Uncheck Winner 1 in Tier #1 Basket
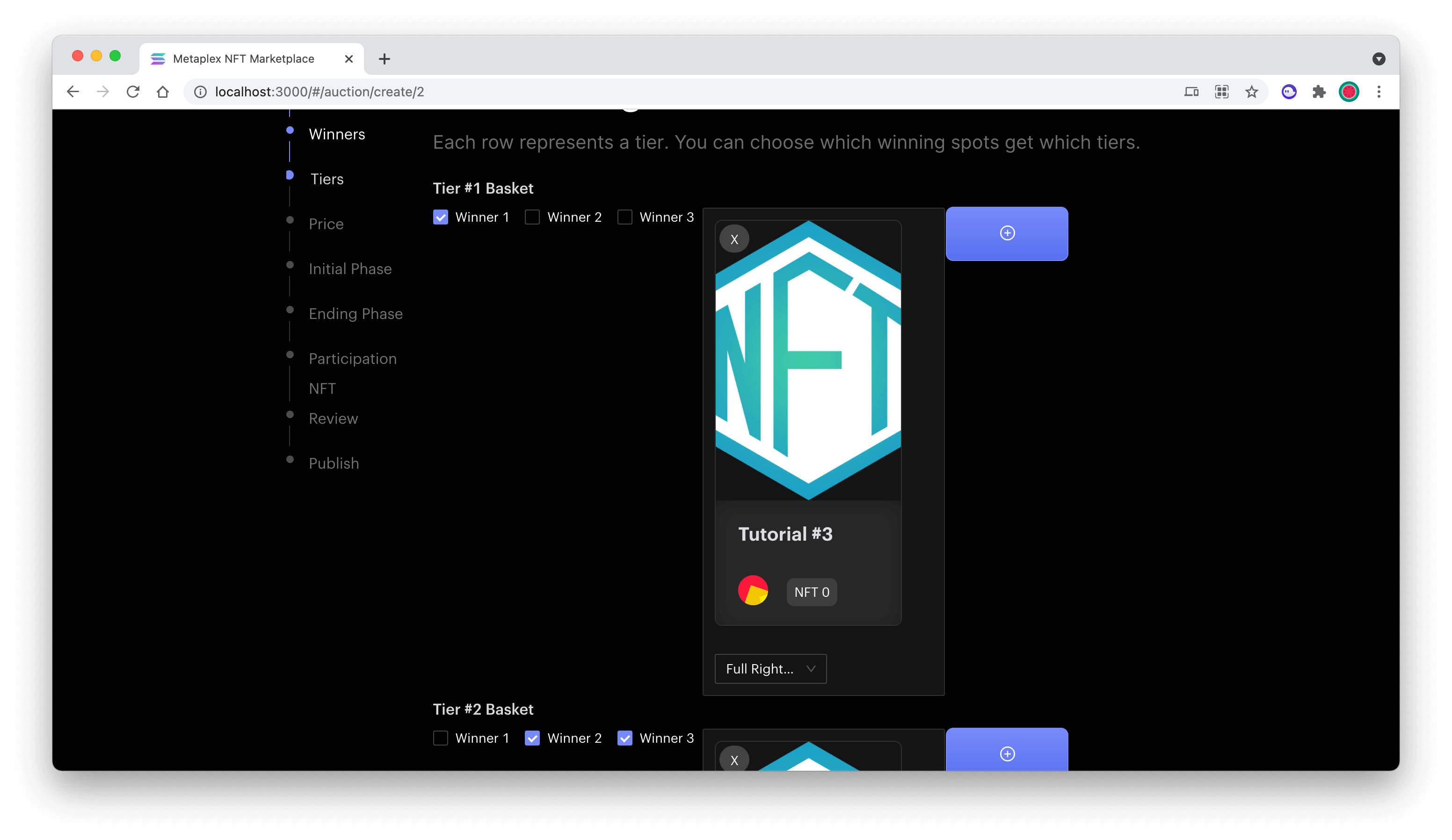 tap(440, 217)
